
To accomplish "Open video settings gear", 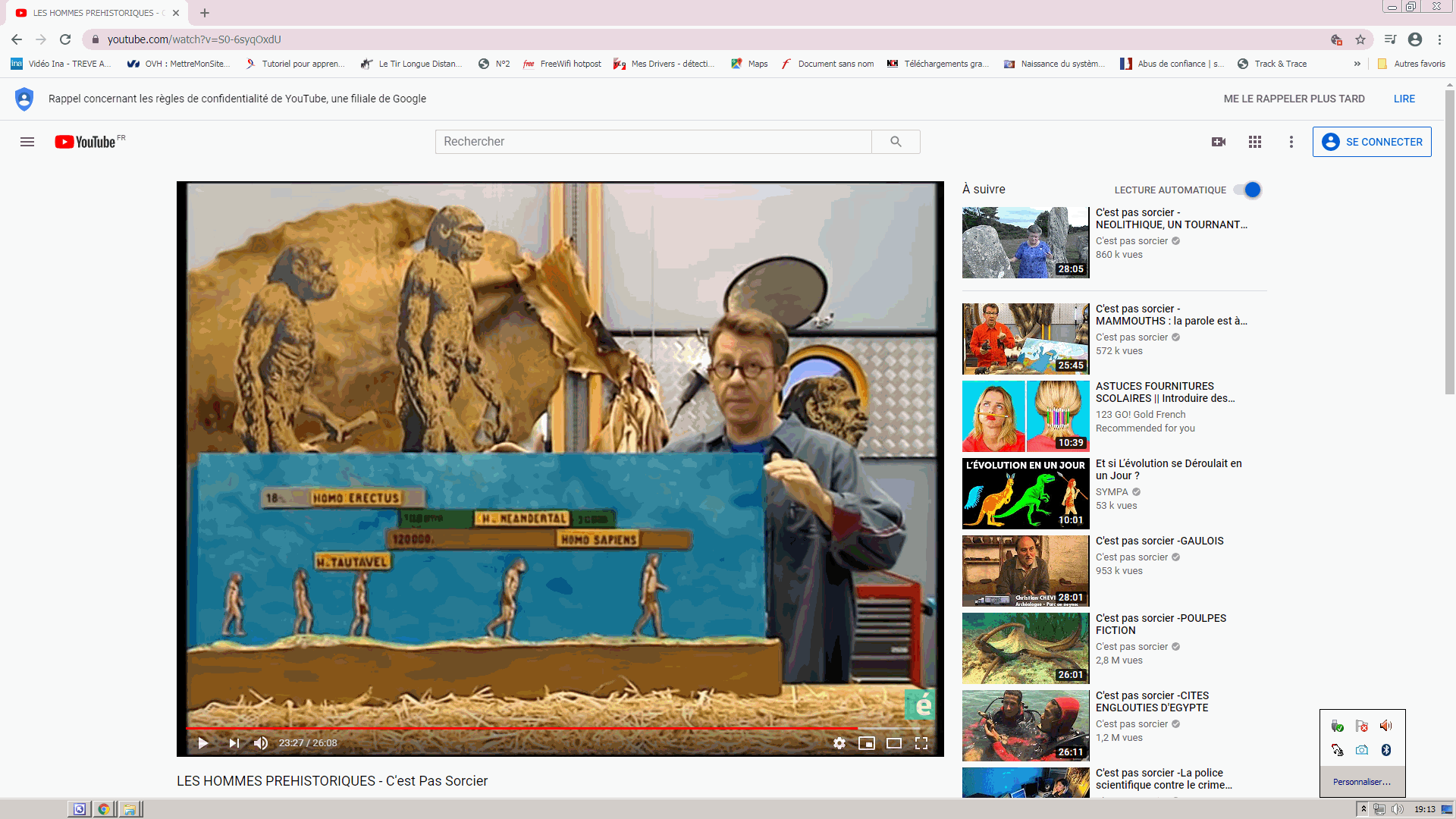I will [x=839, y=743].
